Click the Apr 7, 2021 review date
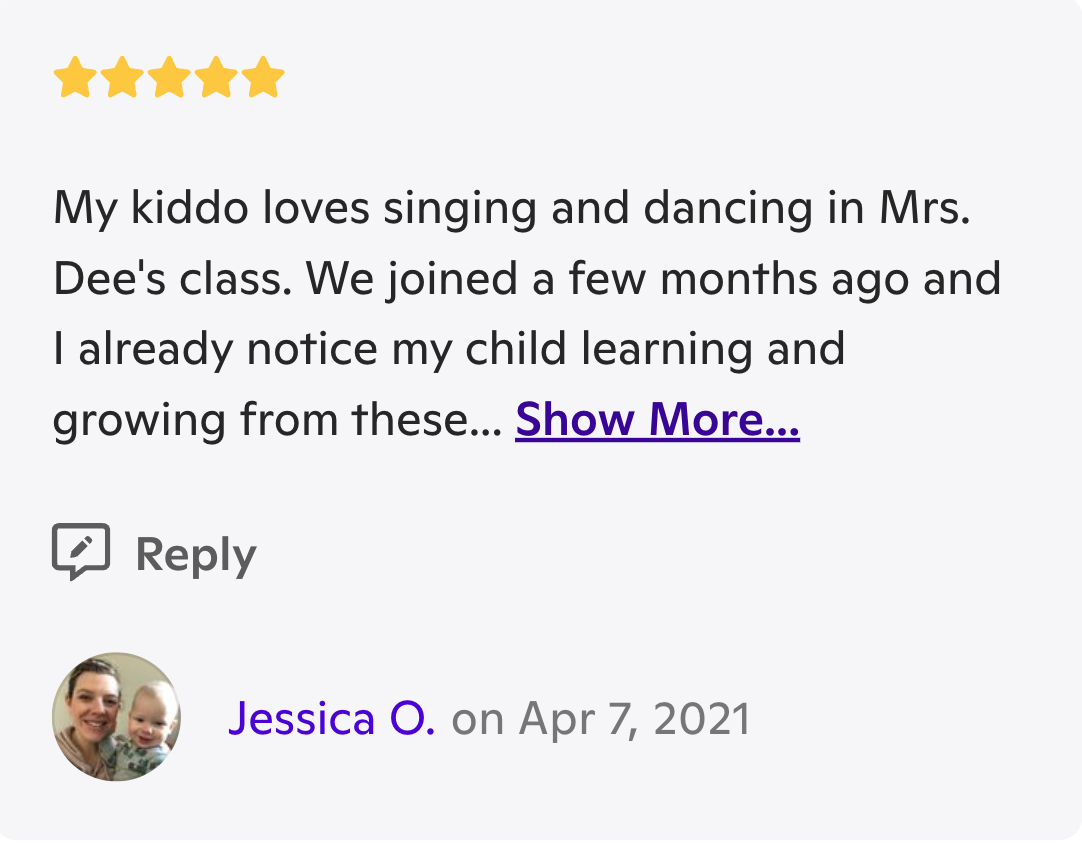 635,718
